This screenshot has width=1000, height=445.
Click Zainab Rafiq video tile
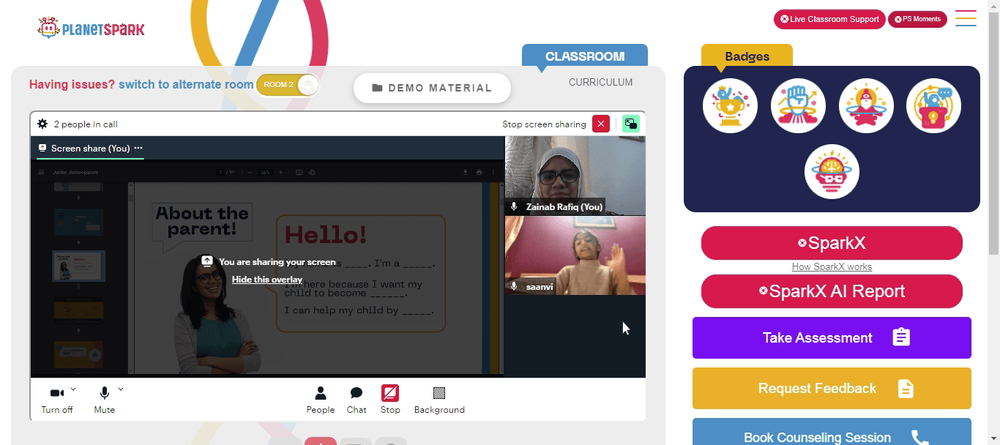click(575, 175)
